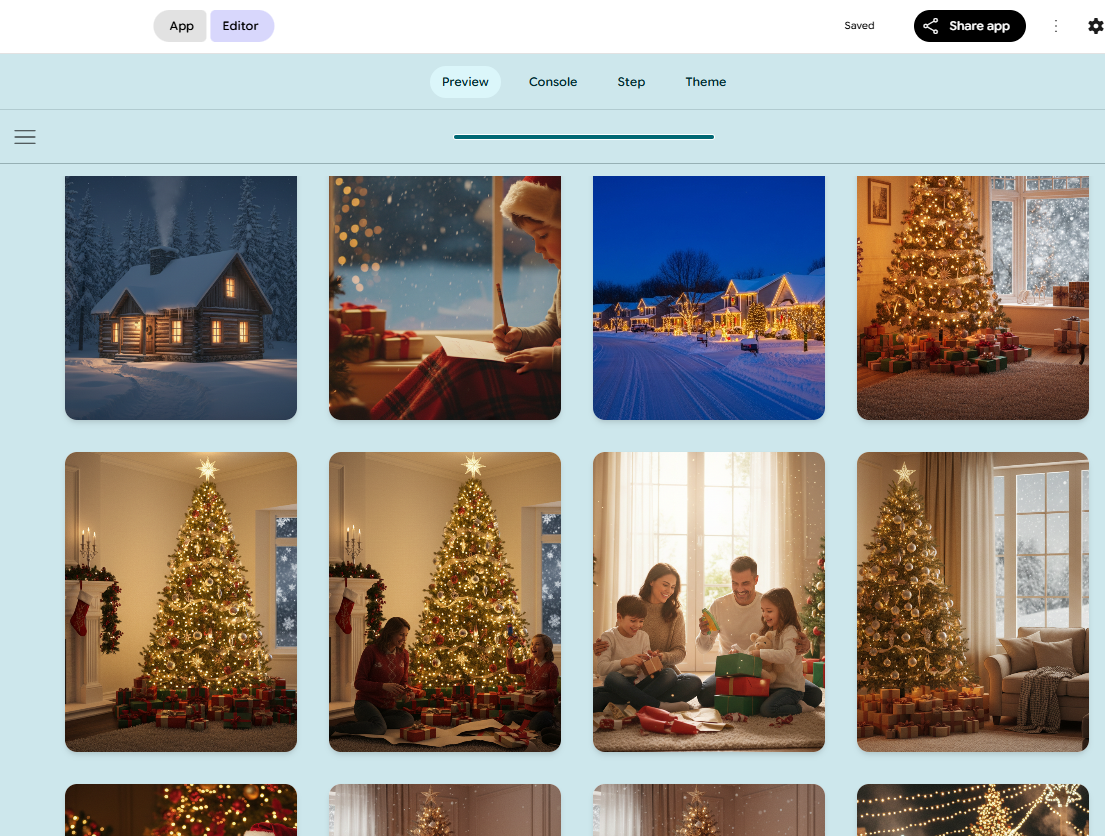1105x836 pixels.
Task: Click the Share app button
Action: 969,26
